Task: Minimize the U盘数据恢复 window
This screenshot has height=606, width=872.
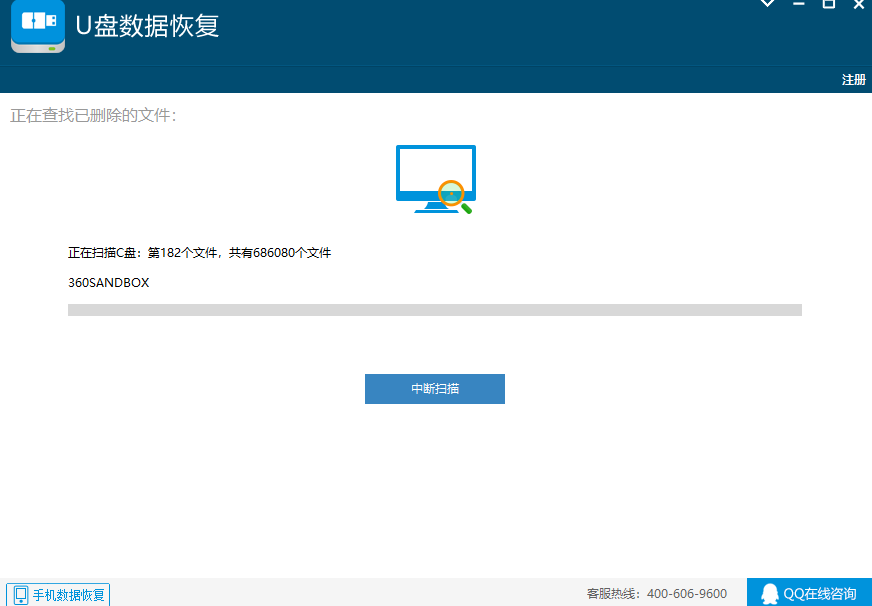Action: click(798, 4)
